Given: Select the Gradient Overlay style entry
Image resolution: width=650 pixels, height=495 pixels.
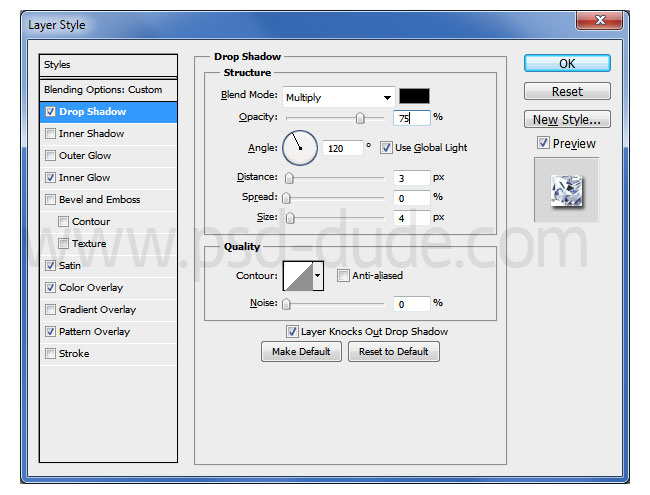Looking at the screenshot, I should [108, 310].
